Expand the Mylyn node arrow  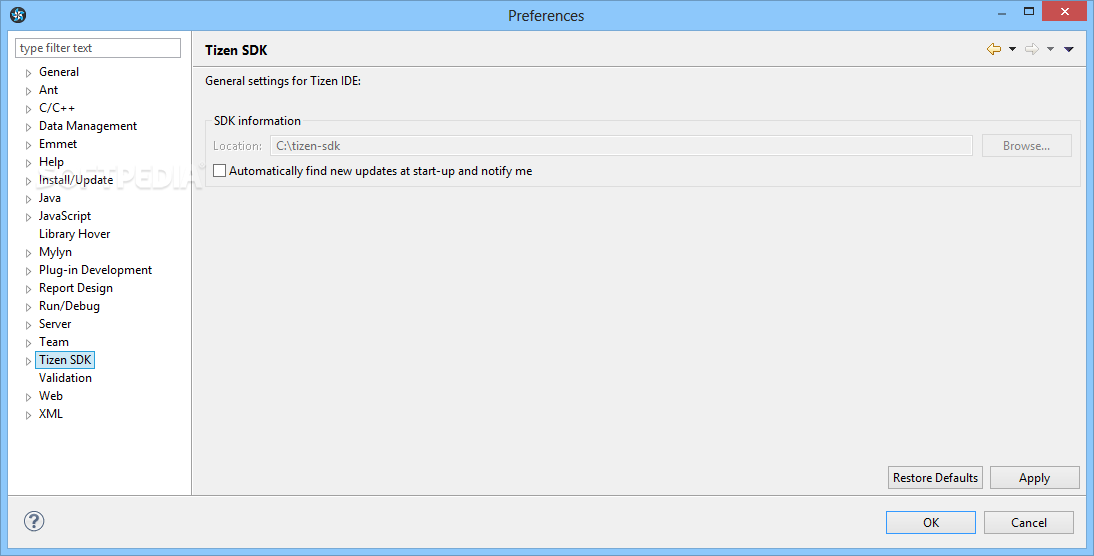click(29, 253)
